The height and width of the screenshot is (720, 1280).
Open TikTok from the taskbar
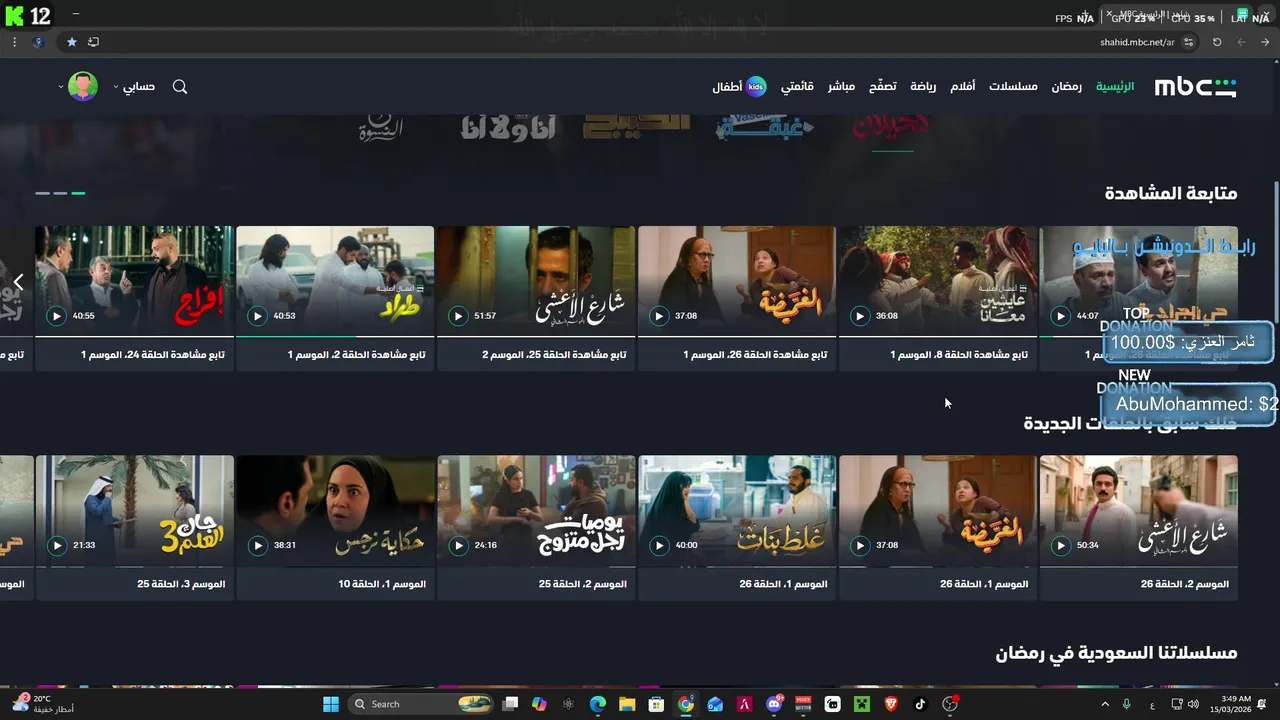[x=920, y=704]
